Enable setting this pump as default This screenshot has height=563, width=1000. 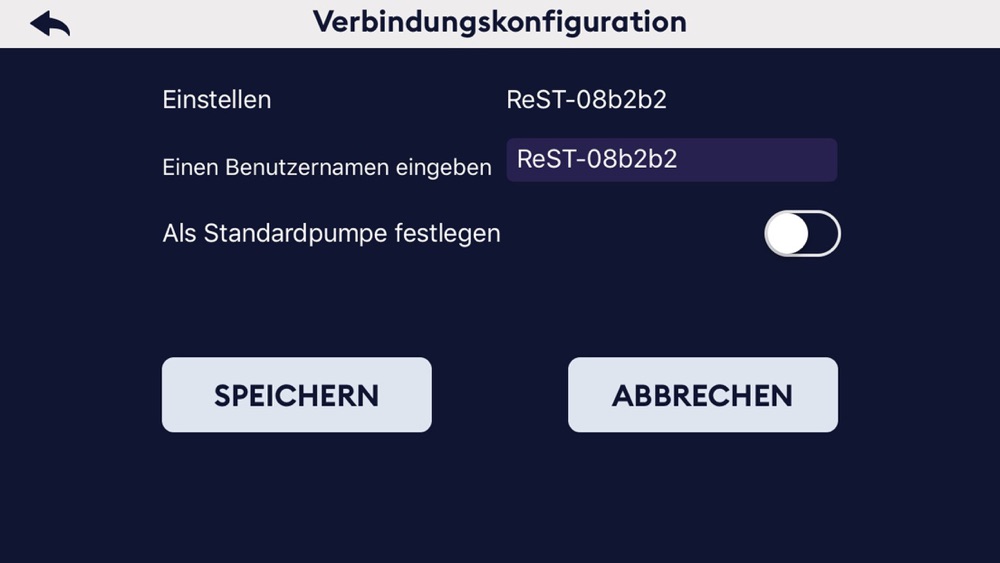802,234
